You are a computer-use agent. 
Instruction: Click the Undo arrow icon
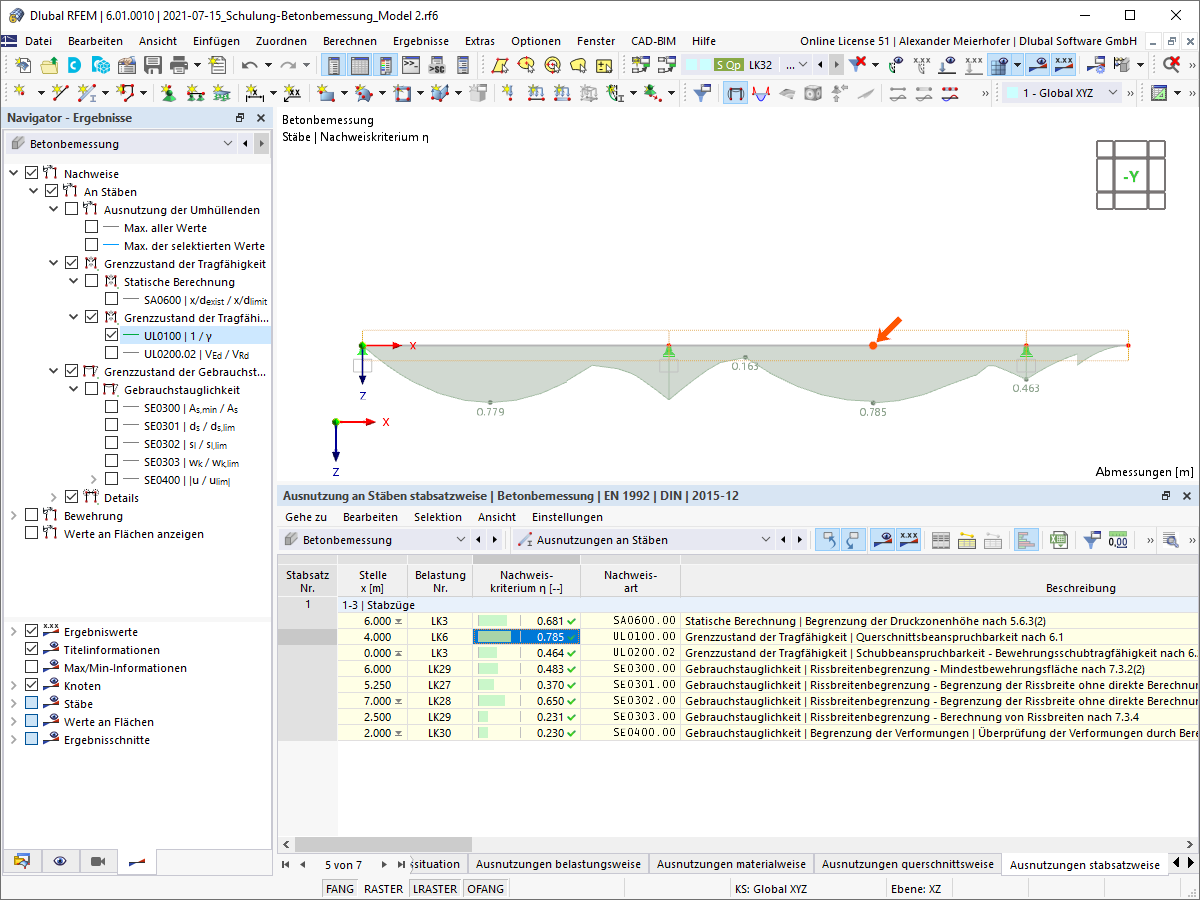click(249, 65)
